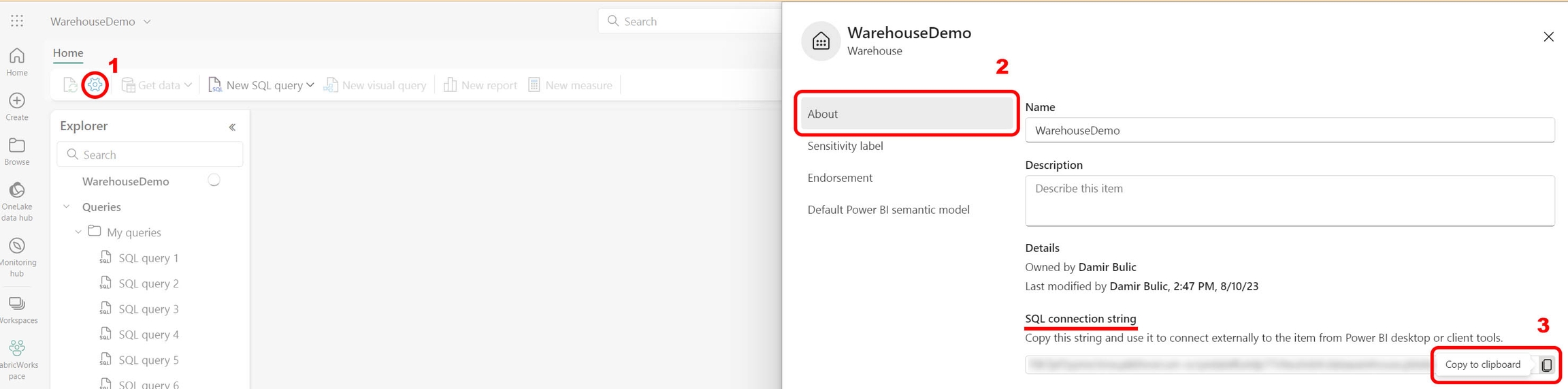Viewport: 1568px width, 389px height.
Task: Copy SQL connection string to clipboard
Action: point(1546,365)
